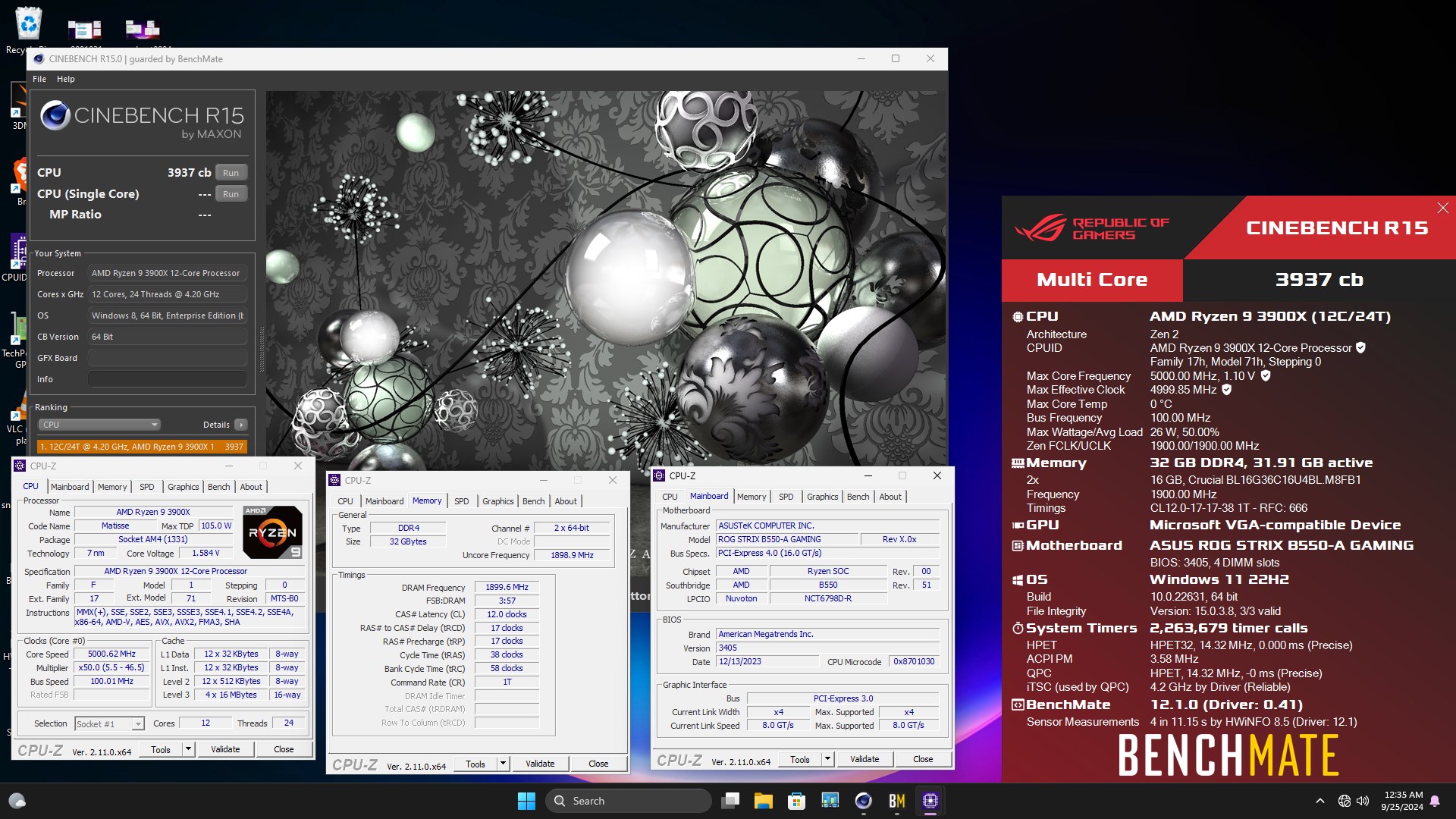The height and width of the screenshot is (819, 1456).
Task: Click the shield icon next to Max Core Frequency
Action: (1265, 375)
